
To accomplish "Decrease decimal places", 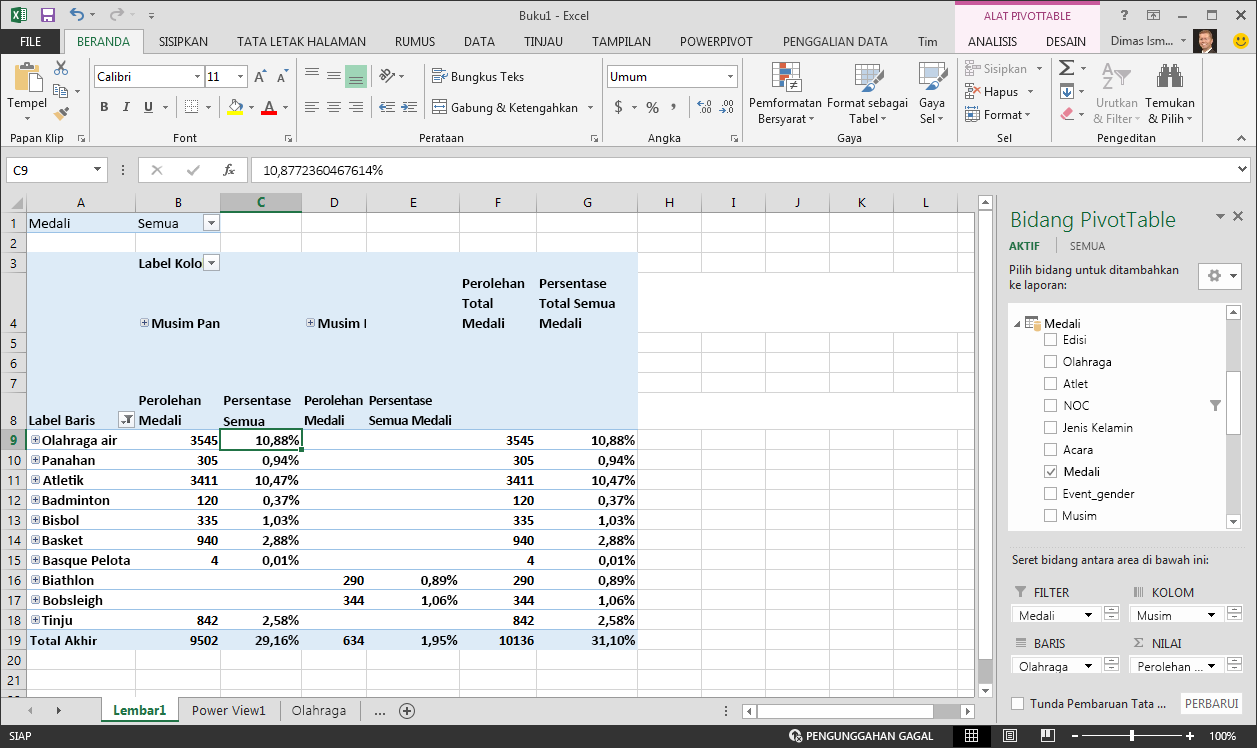I will click(x=727, y=107).
